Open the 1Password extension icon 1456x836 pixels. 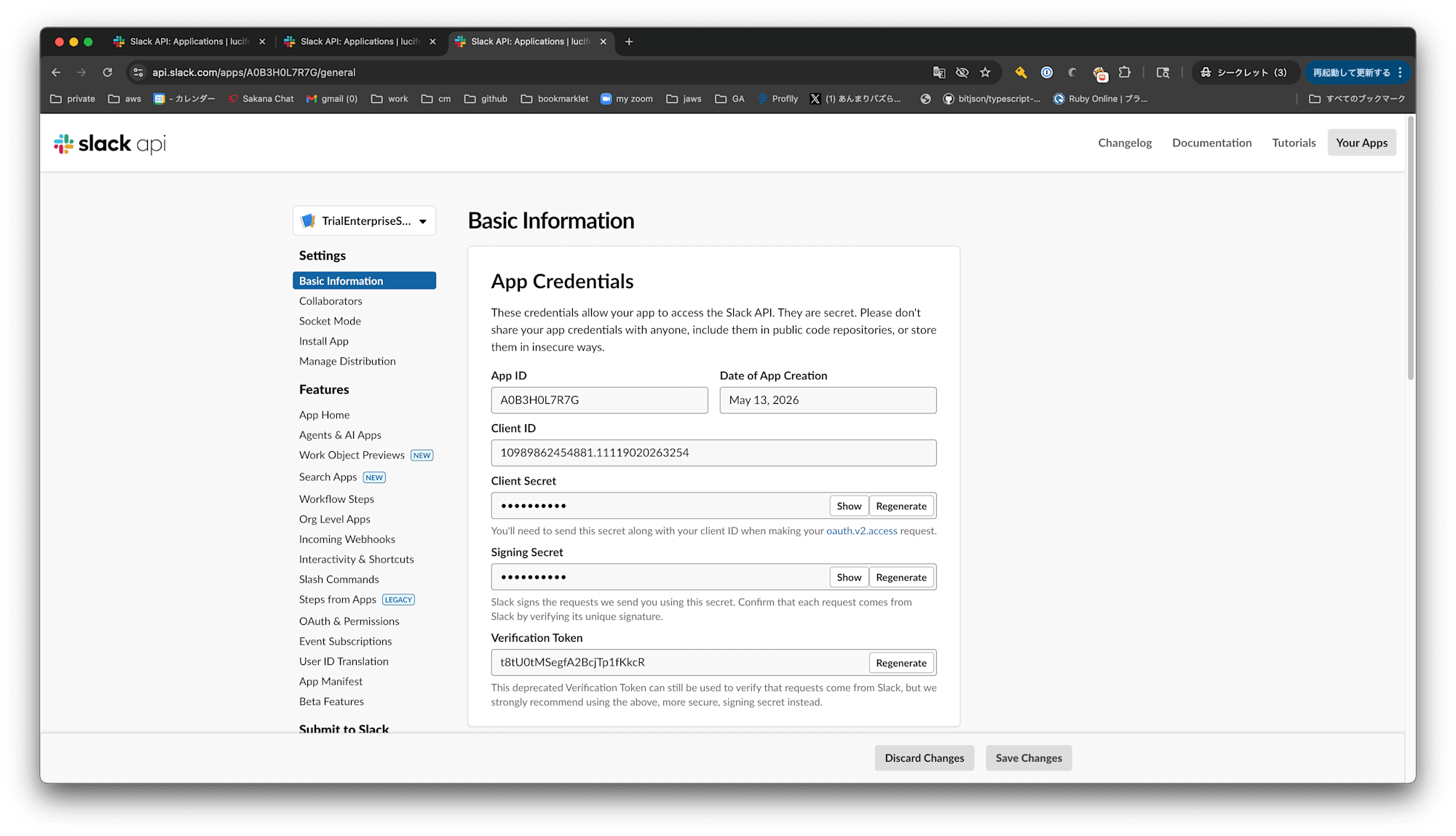click(x=1047, y=72)
